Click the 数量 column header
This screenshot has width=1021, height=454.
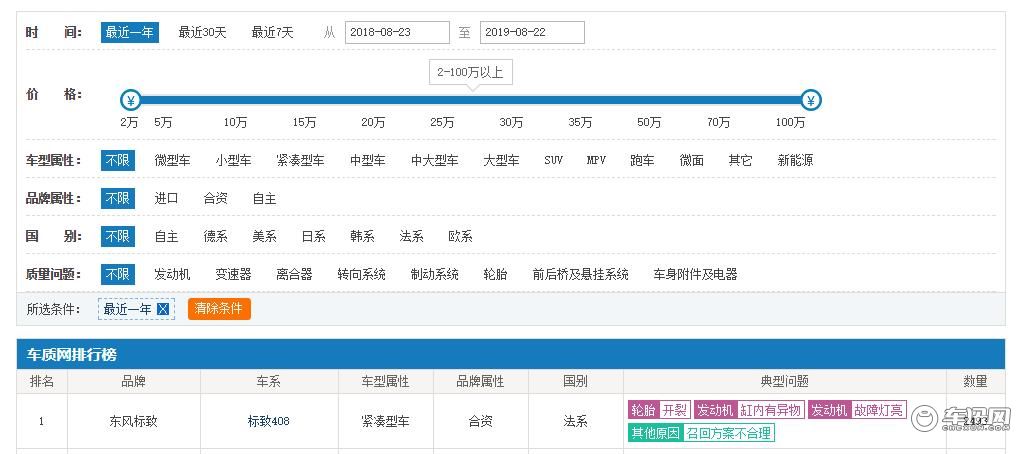tap(975, 381)
